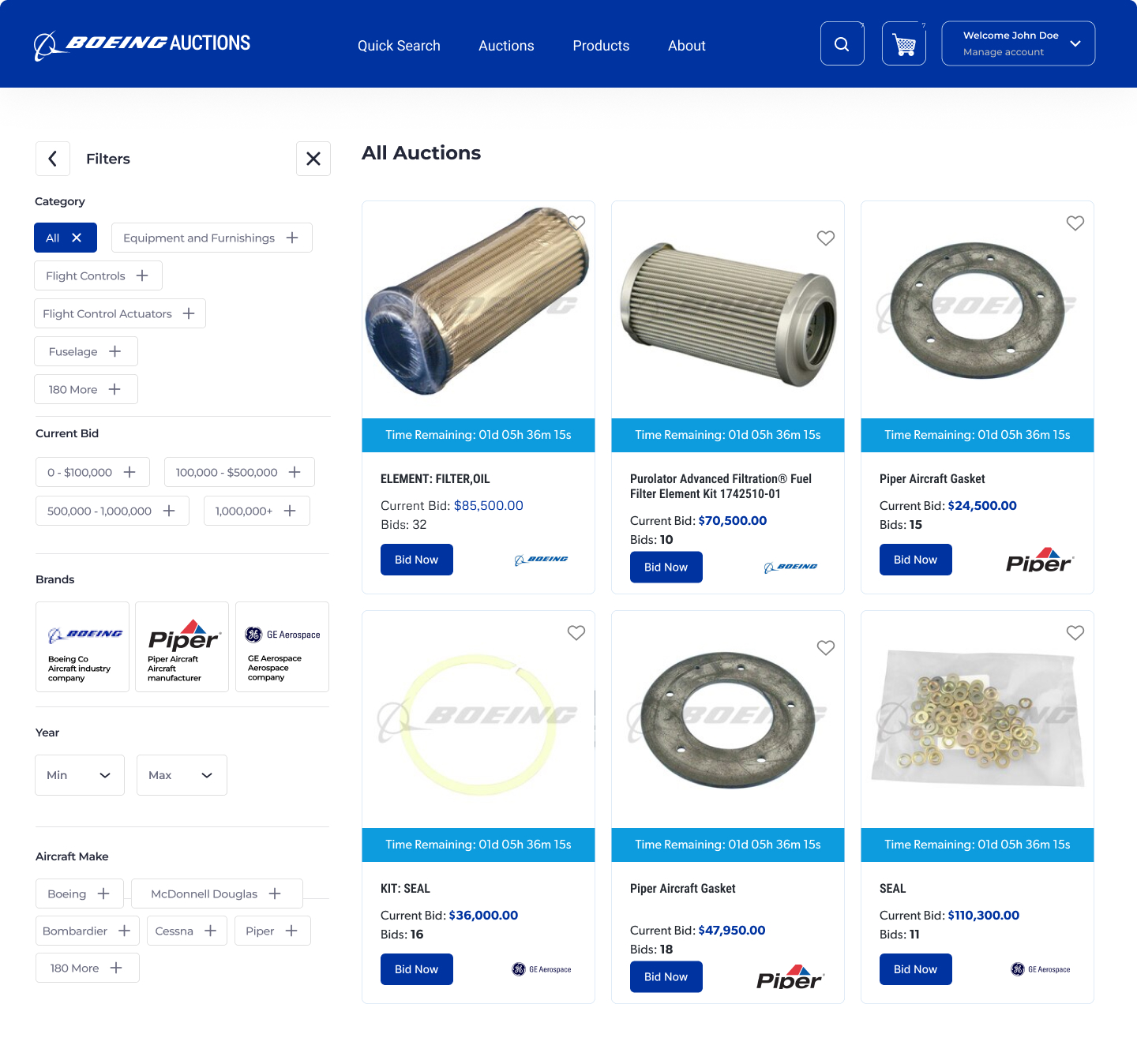Remove the All category filter
This screenshot has width=1137, height=1064.
coord(66,238)
